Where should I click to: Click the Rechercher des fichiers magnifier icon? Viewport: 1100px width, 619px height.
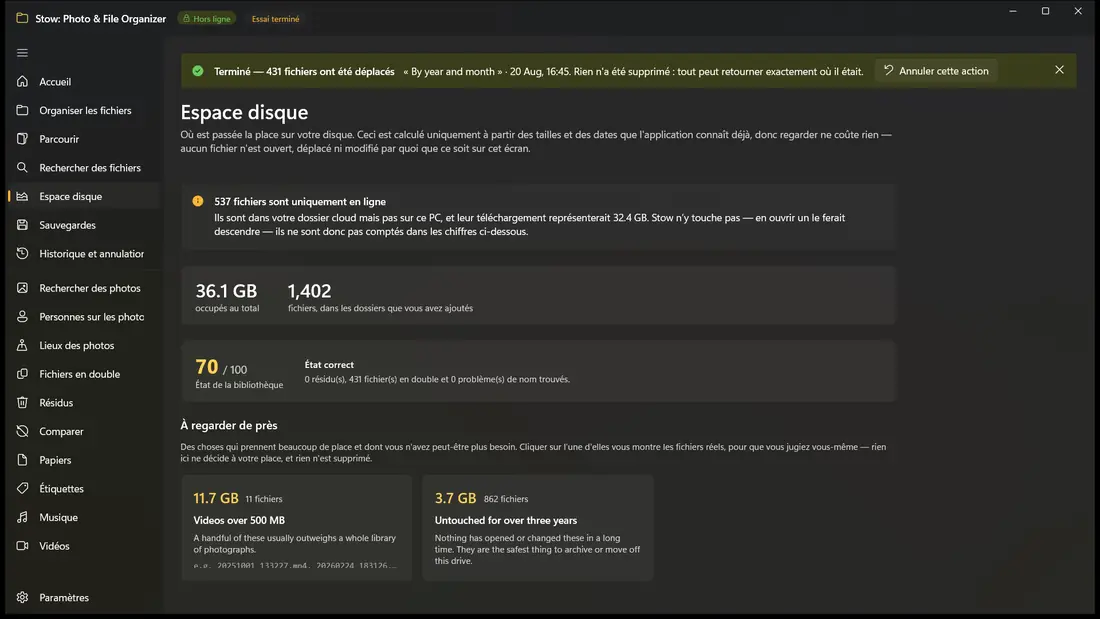(22, 168)
